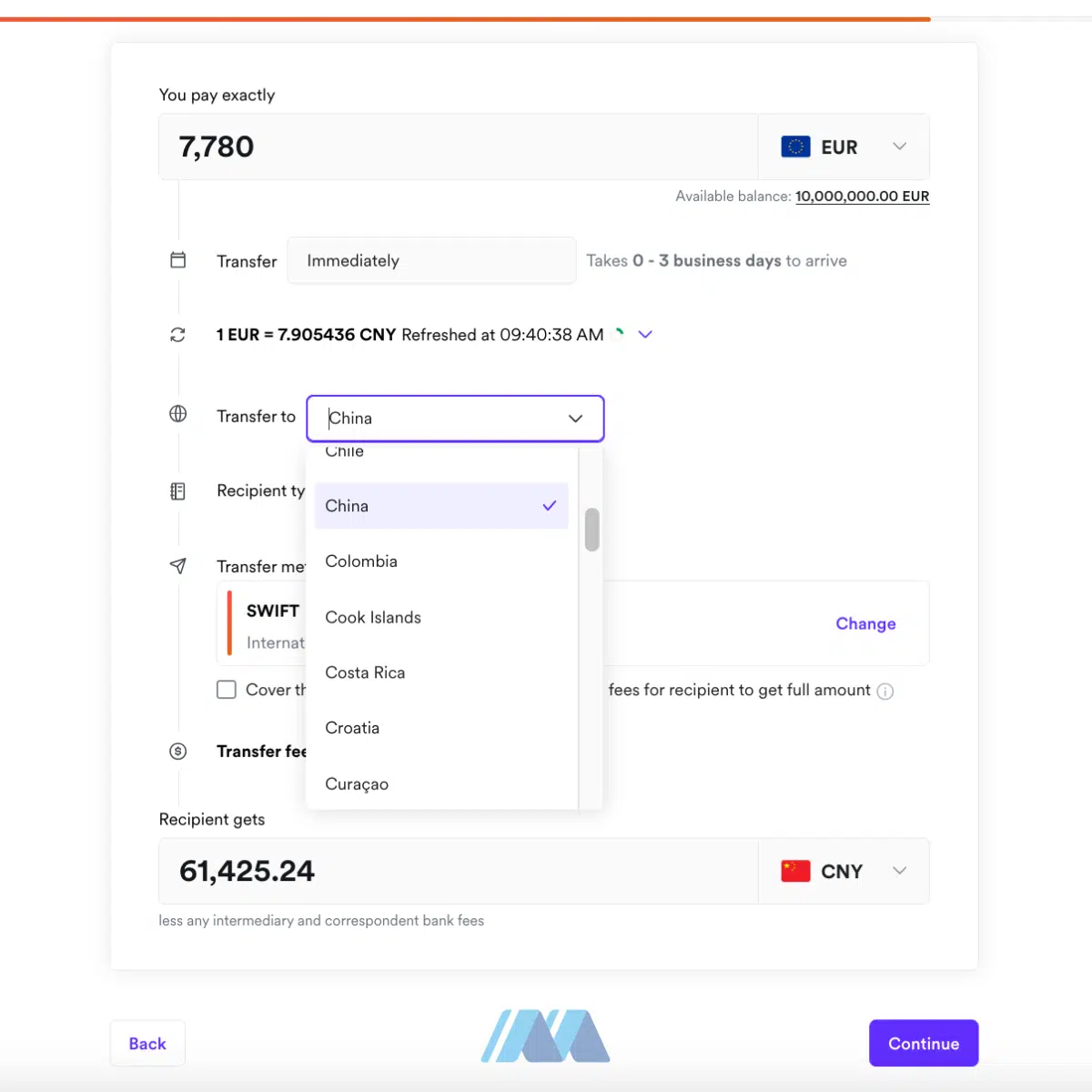Open the CNY recipient currency dropdown
Viewport: 1092px width, 1092px height.
click(x=844, y=871)
